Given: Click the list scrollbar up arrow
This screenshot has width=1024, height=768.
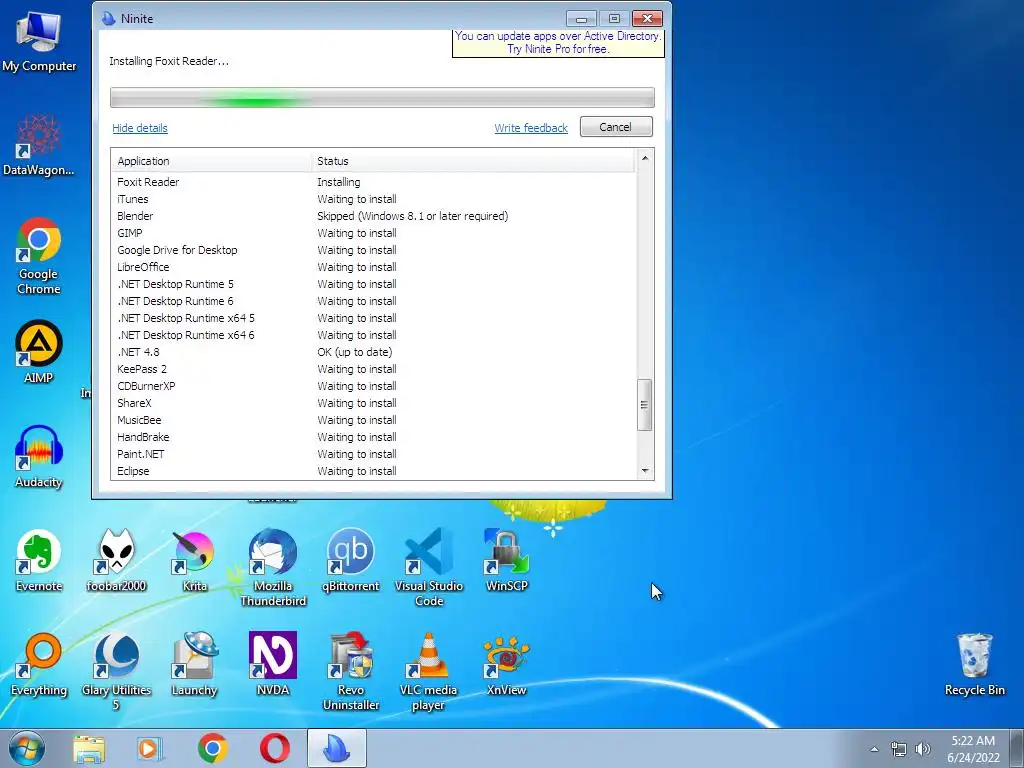Looking at the screenshot, I should (645, 158).
